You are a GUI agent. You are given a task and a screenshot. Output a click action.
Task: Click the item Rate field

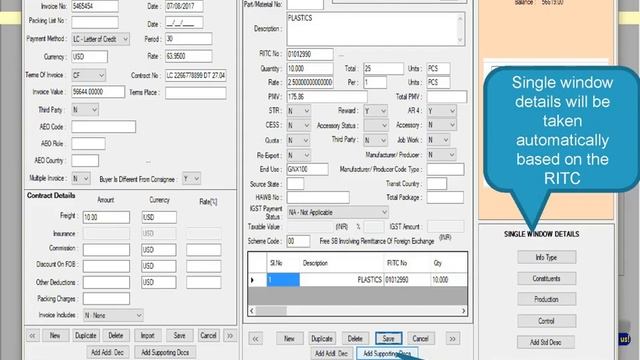[x=310, y=82]
